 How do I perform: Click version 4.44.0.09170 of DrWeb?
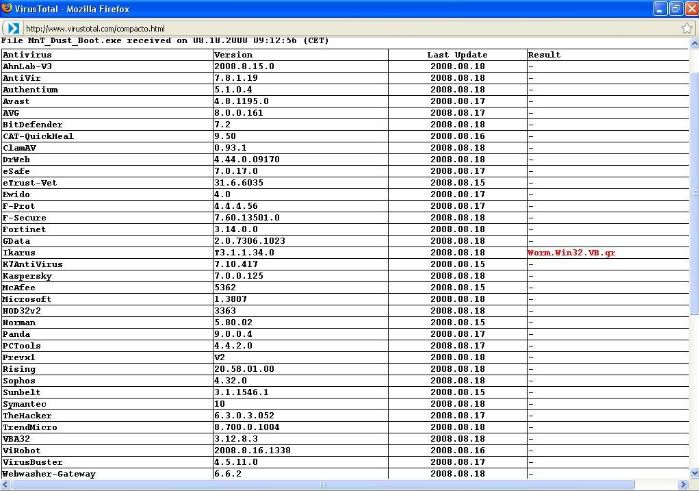coord(247,159)
